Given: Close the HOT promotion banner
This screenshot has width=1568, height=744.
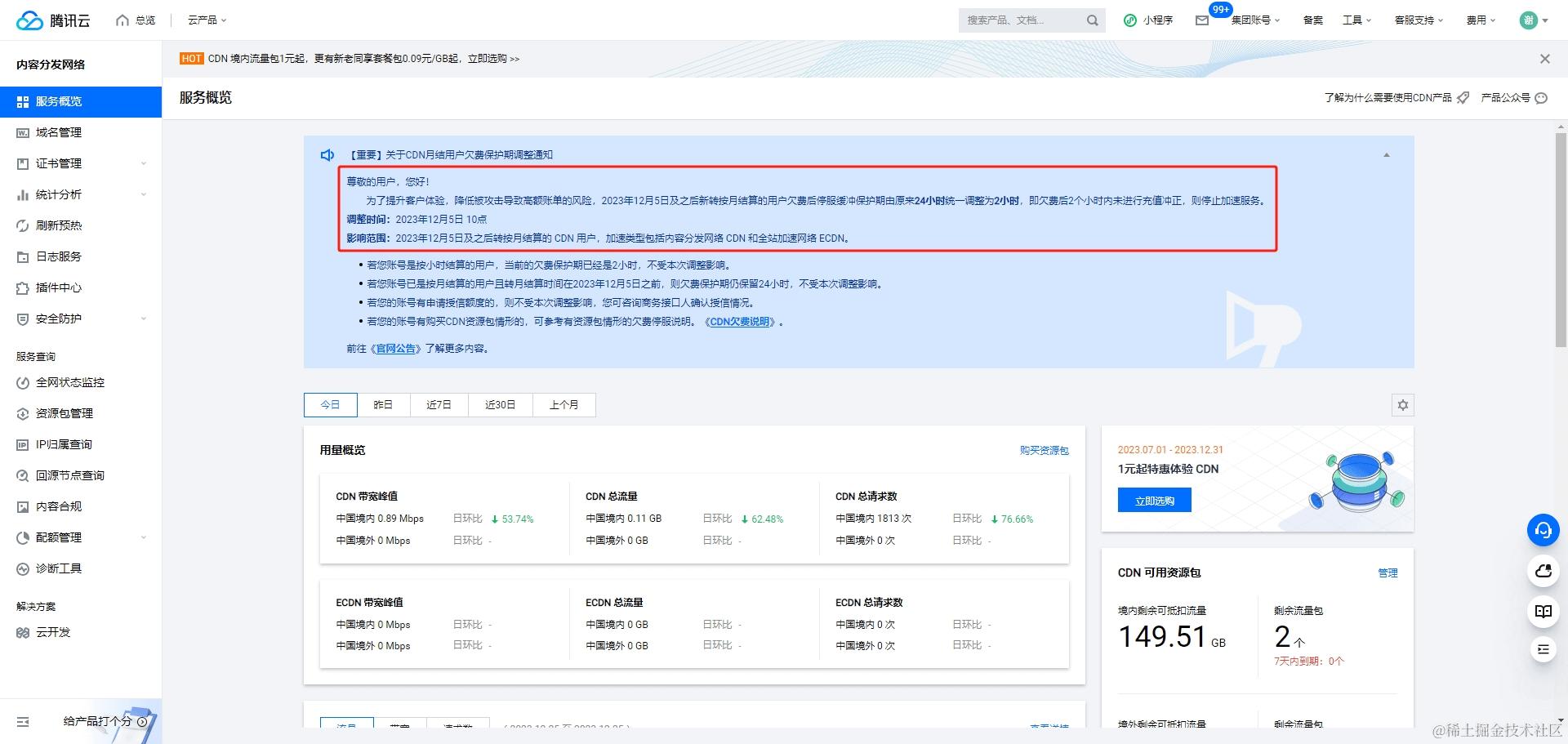Looking at the screenshot, I should click(x=1544, y=59).
